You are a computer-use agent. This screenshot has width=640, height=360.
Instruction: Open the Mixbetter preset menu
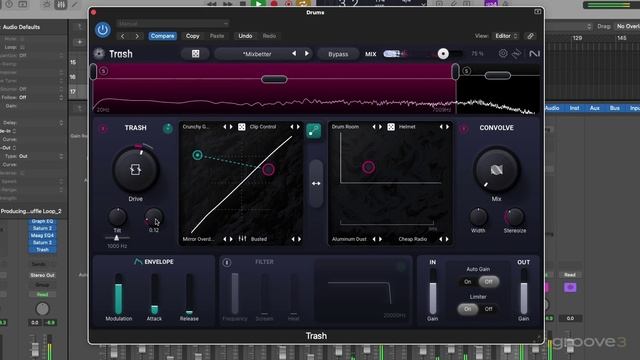(x=257, y=54)
